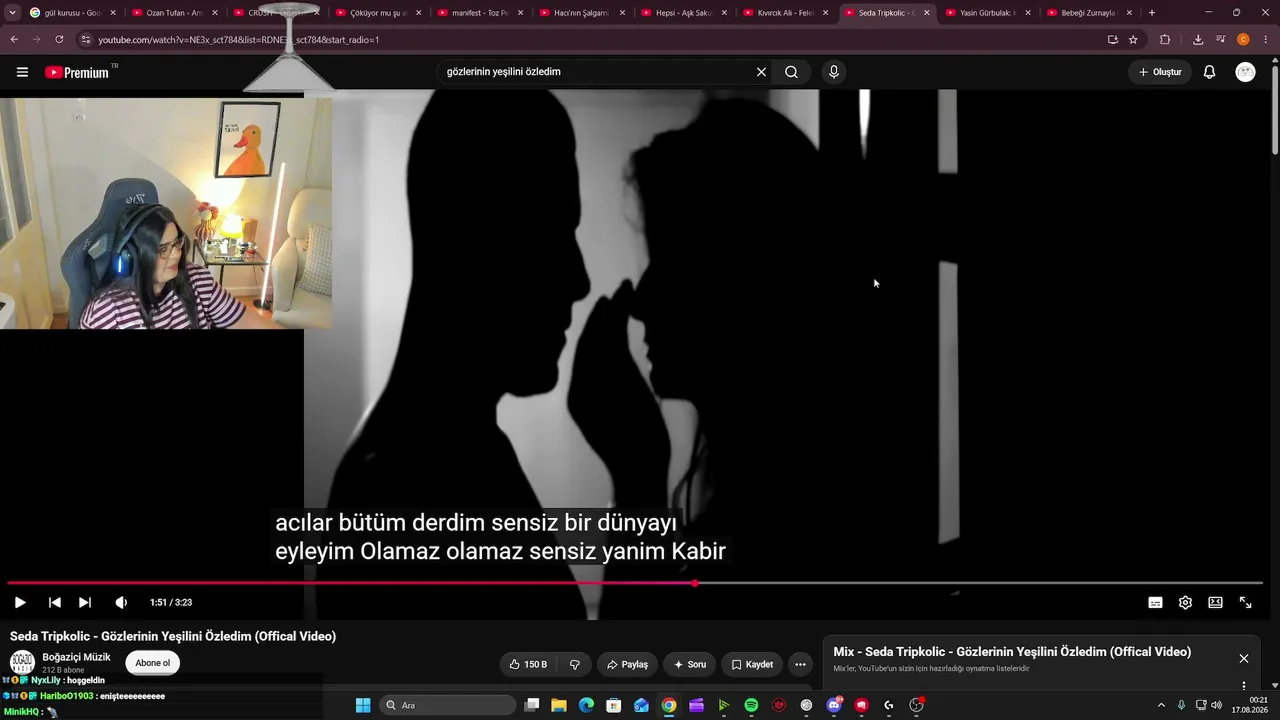This screenshot has width=1280, height=720.
Task: Open the volume control in system tray
Action: click(x=1216, y=705)
